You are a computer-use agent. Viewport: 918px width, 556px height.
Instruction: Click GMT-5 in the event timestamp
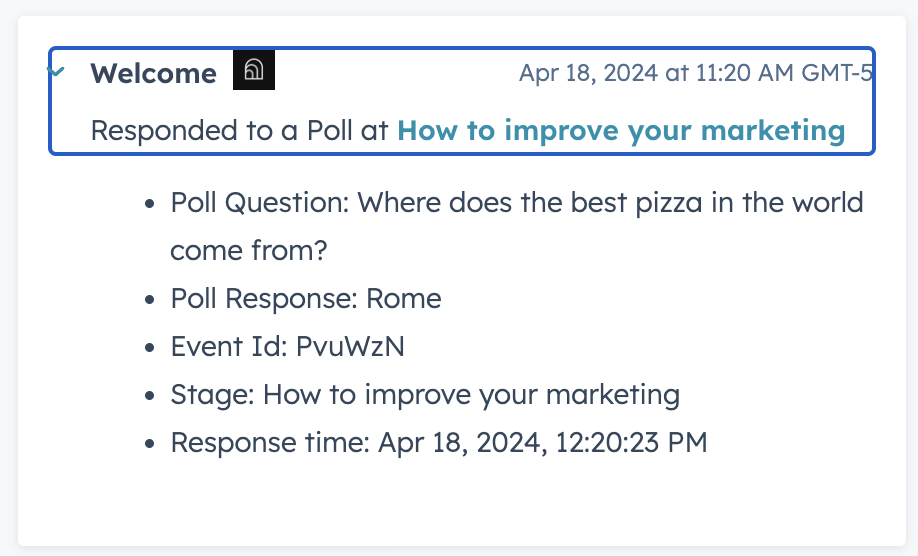837,73
